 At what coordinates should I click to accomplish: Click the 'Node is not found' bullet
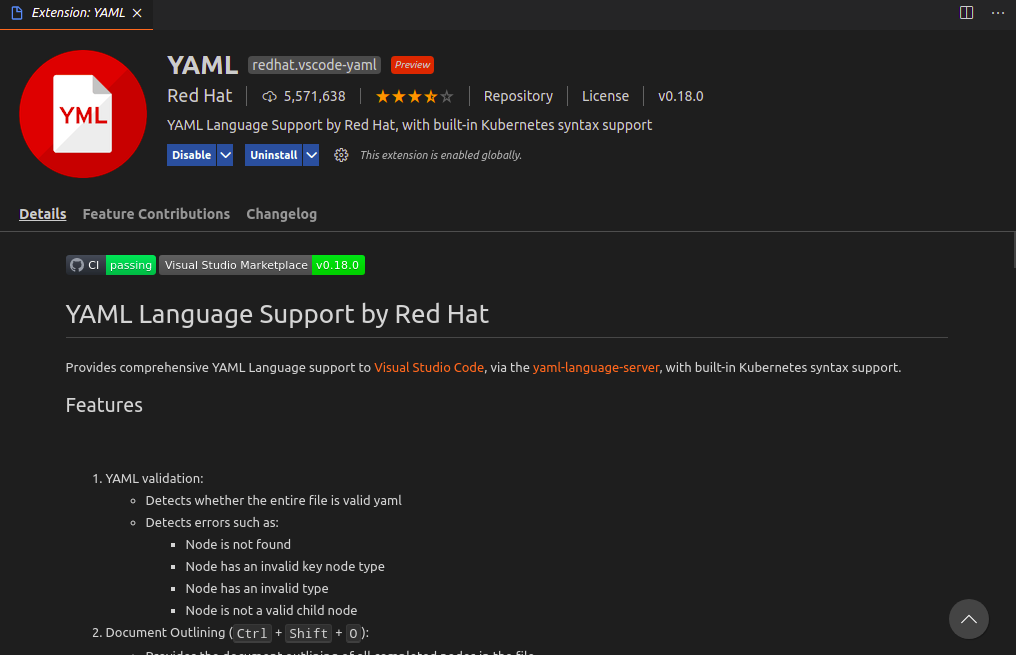point(238,544)
